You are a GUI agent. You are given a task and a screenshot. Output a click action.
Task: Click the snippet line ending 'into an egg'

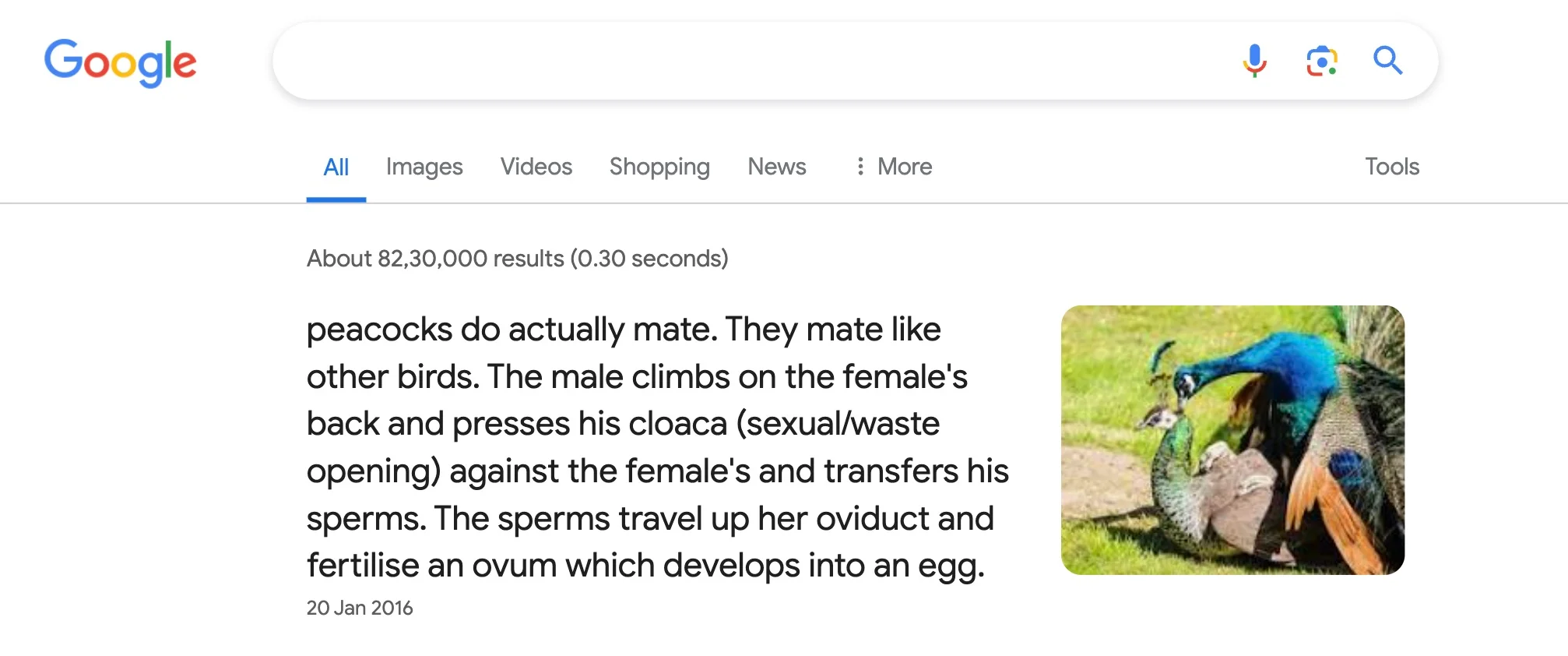click(645, 566)
